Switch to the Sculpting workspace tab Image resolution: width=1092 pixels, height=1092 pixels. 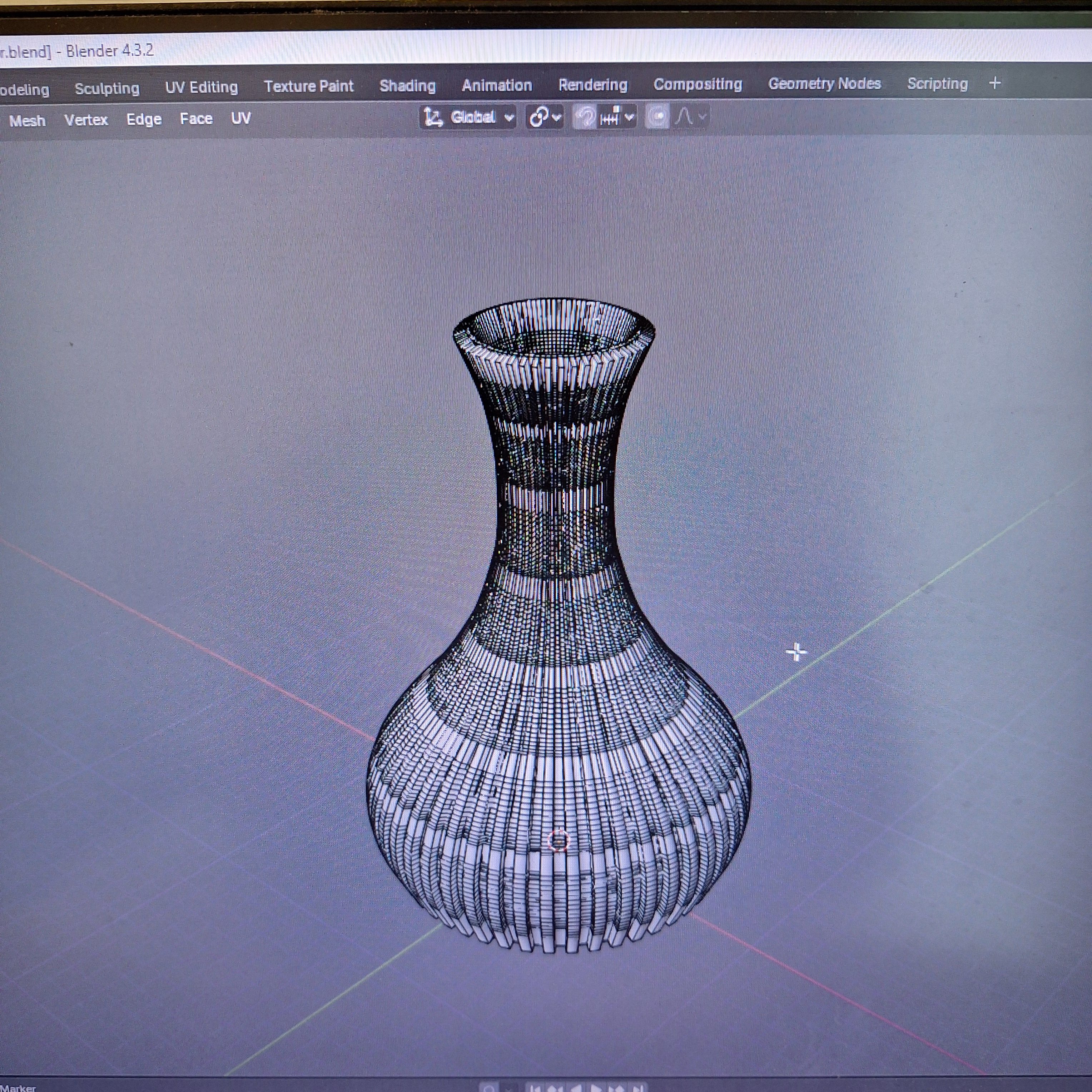pos(107,88)
